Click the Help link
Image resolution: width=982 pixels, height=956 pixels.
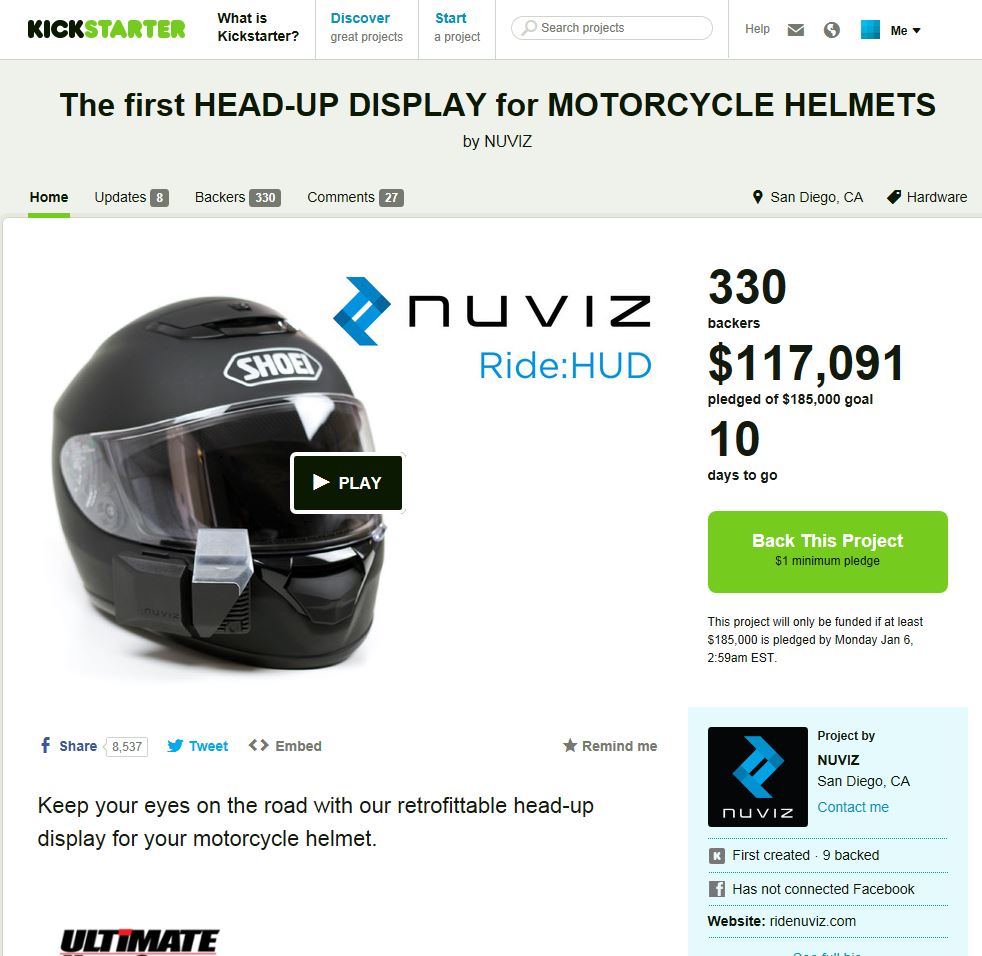pos(757,29)
